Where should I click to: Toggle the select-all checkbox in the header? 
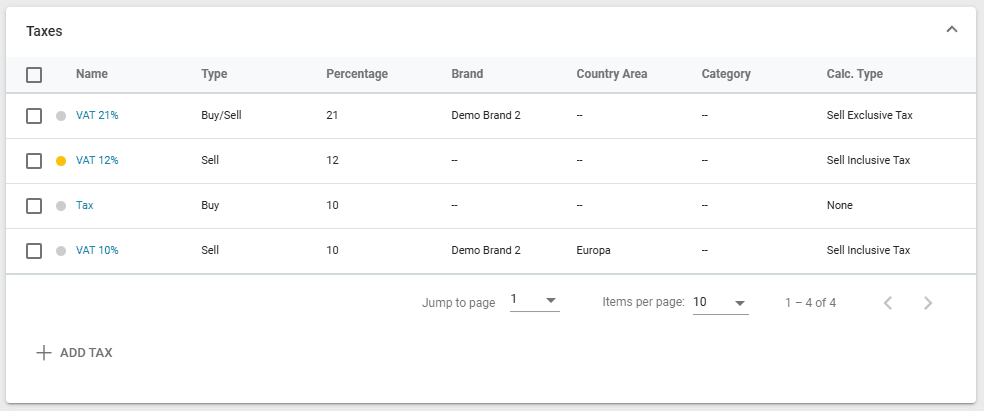(34, 74)
